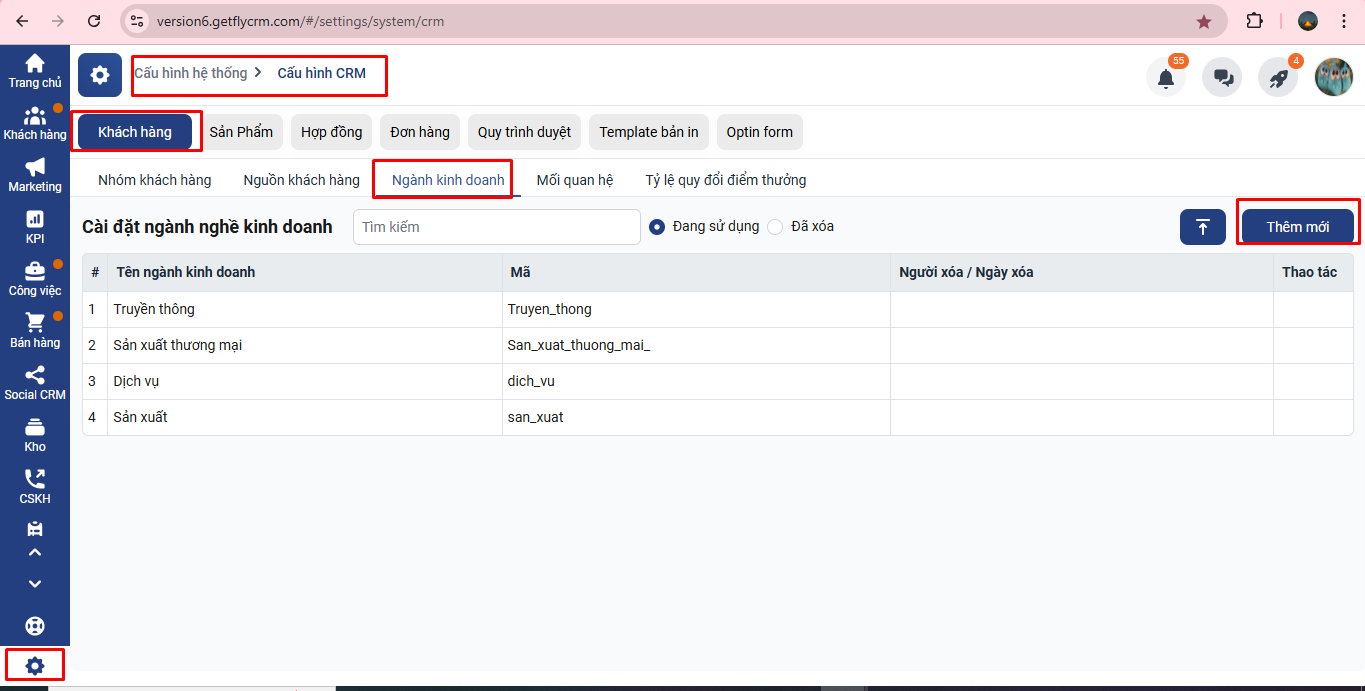
Task: Open CSKH phone icon in sidebar
Action: [x=35, y=486]
